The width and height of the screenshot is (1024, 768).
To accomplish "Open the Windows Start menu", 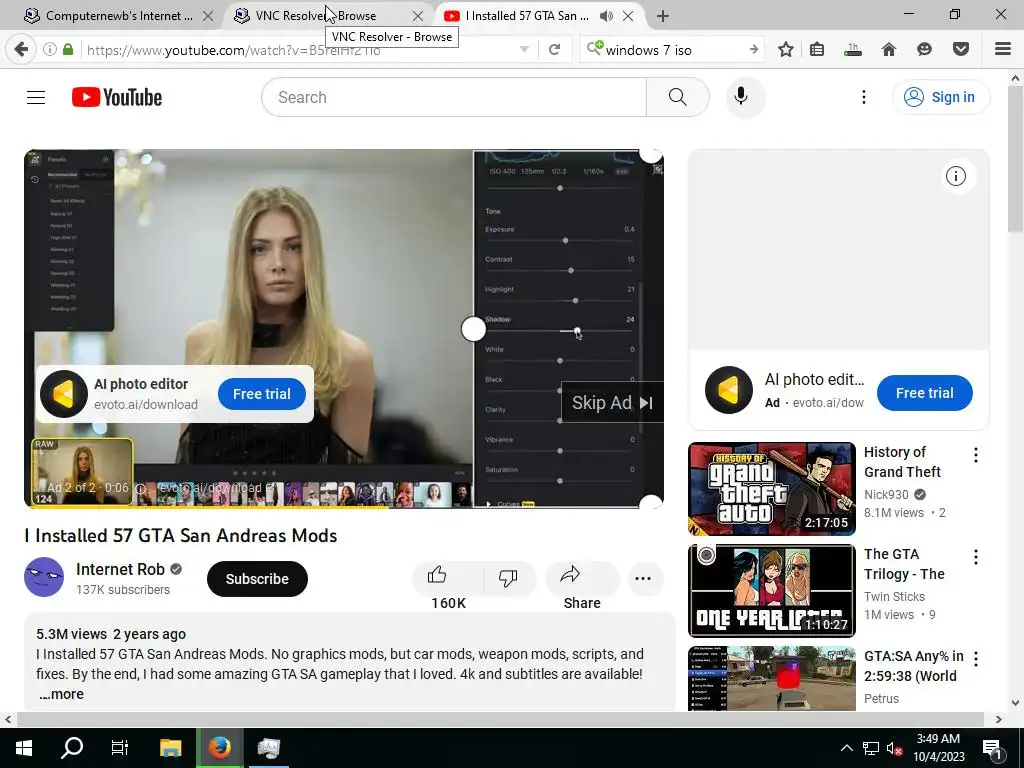I will tap(24, 748).
